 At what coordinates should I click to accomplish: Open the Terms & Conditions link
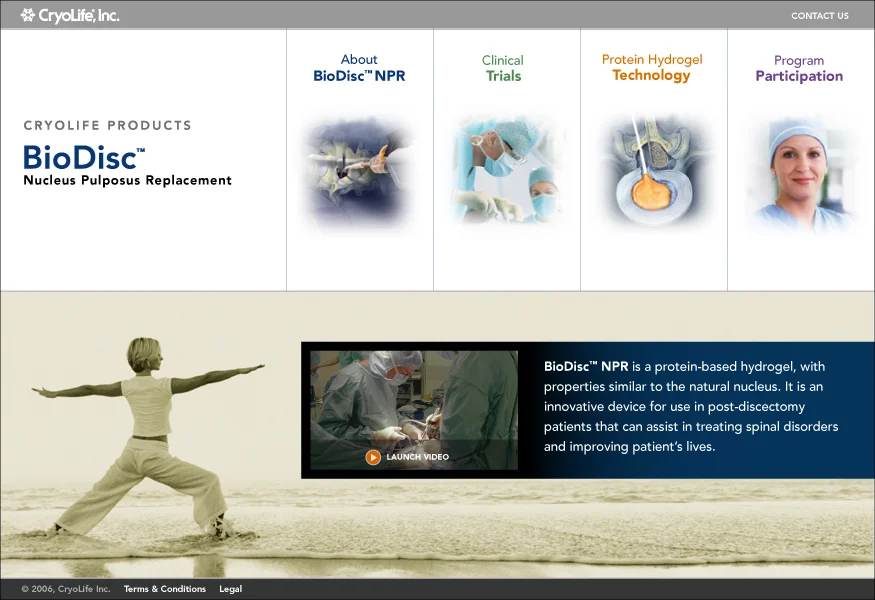click(x=165, y=589)
